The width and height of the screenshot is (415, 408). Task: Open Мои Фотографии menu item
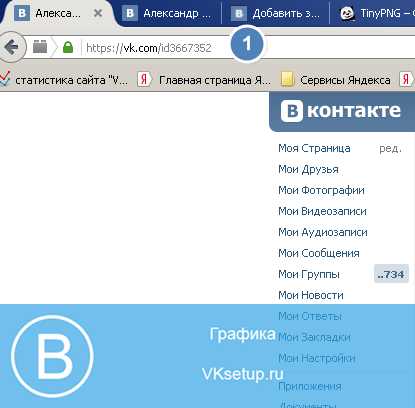point(321,190)
